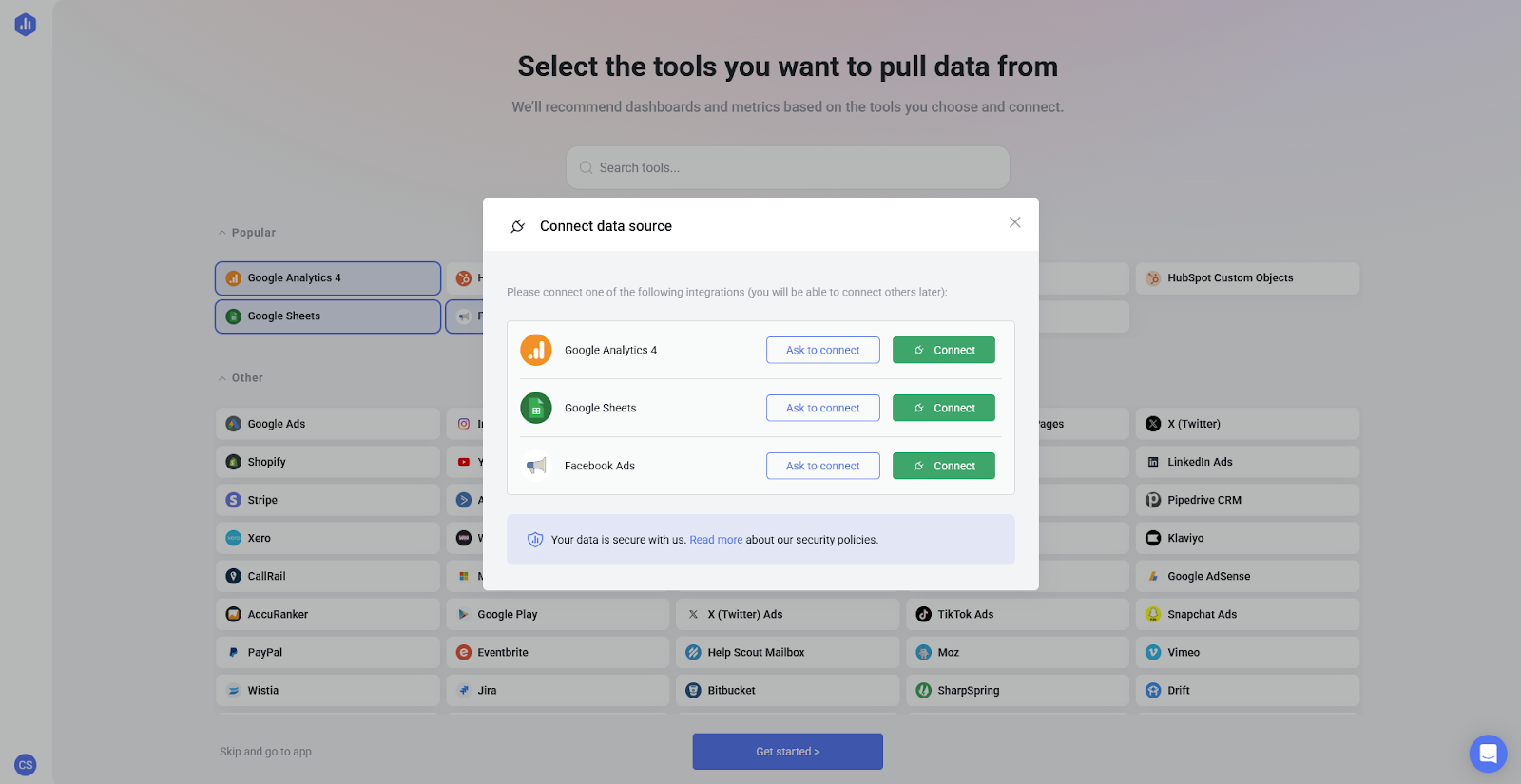Click the Get started button
1521x784 pixels.
tap(788, 752)
